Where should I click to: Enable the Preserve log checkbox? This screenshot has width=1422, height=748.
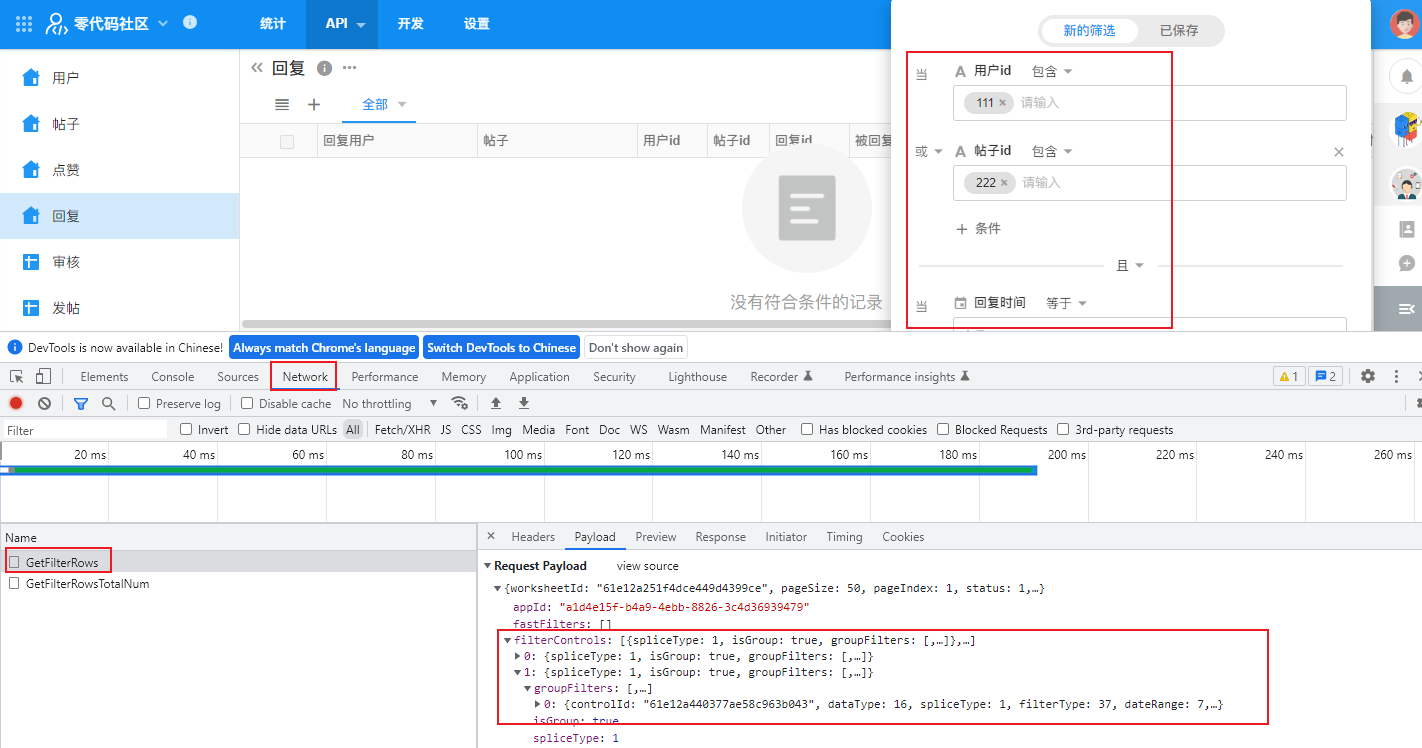click(145, 403)
